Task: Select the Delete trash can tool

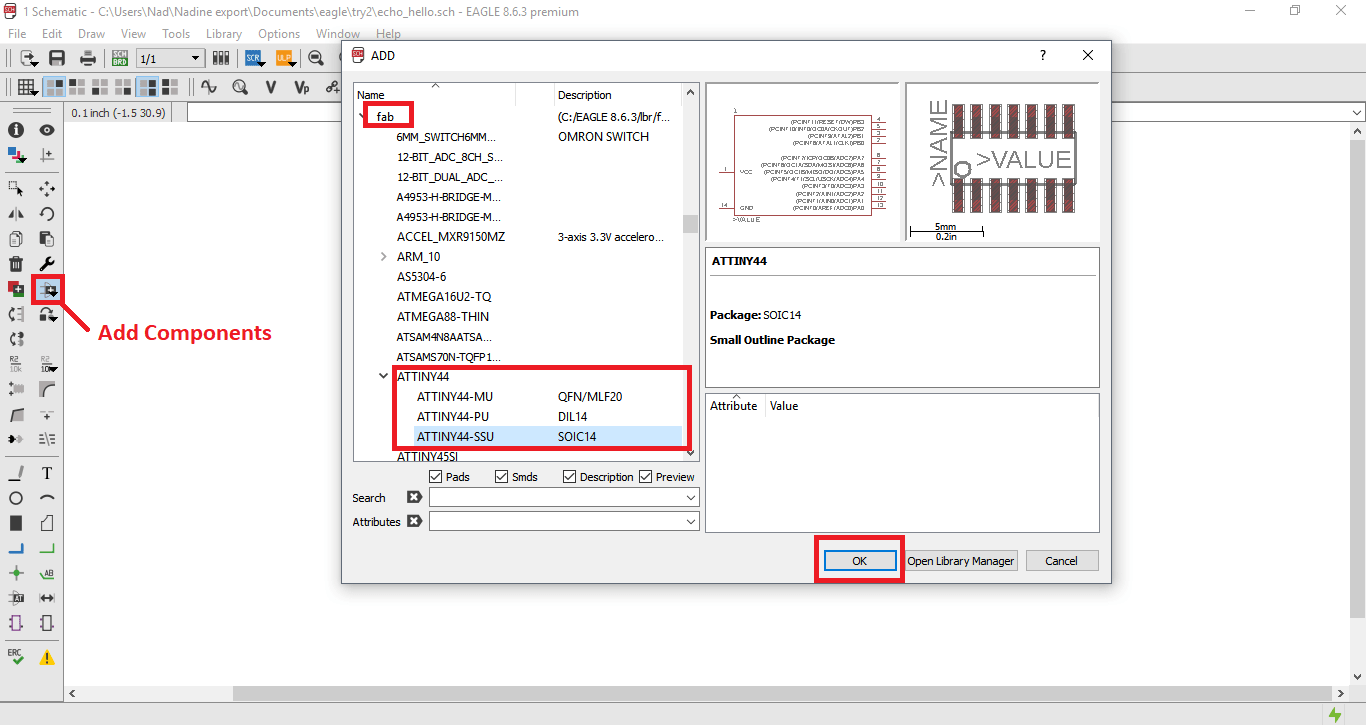Action: [x=16, y=264]
